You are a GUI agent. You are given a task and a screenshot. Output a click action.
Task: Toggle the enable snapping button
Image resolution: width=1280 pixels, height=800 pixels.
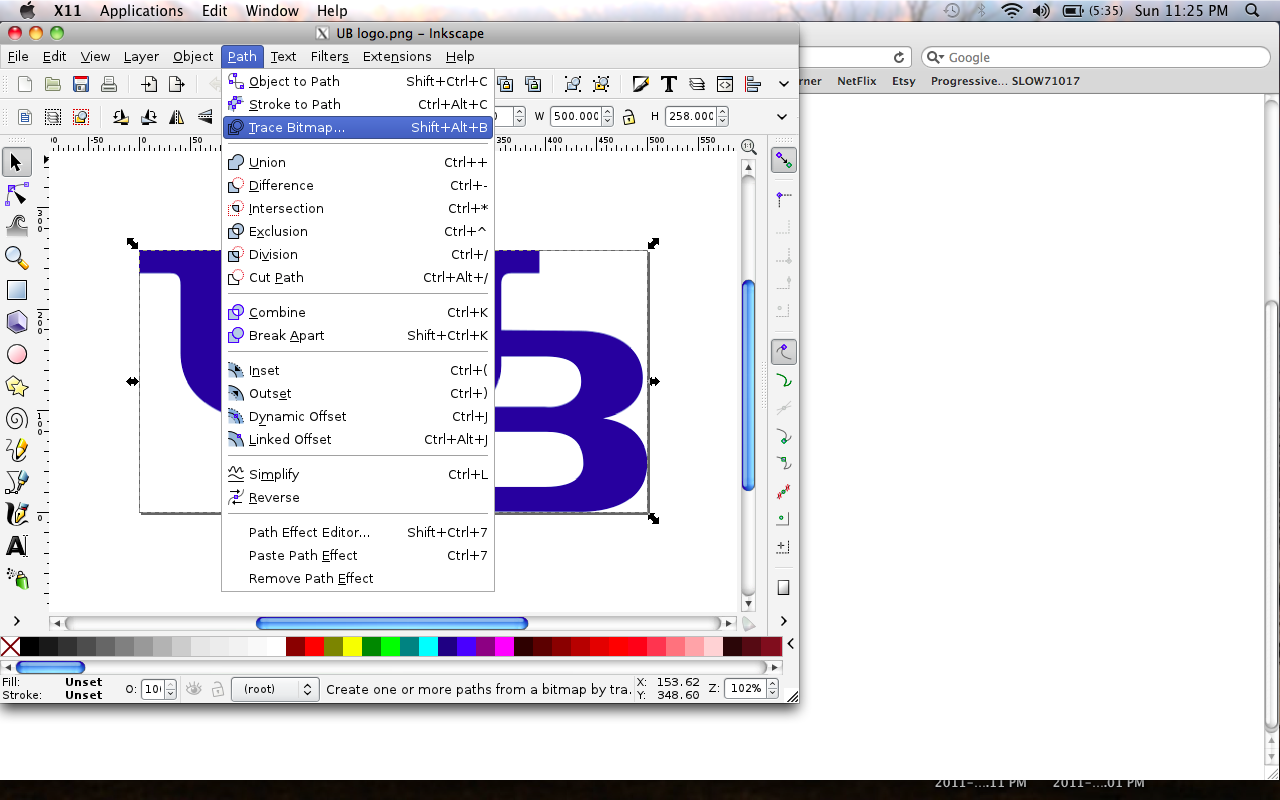784,160
